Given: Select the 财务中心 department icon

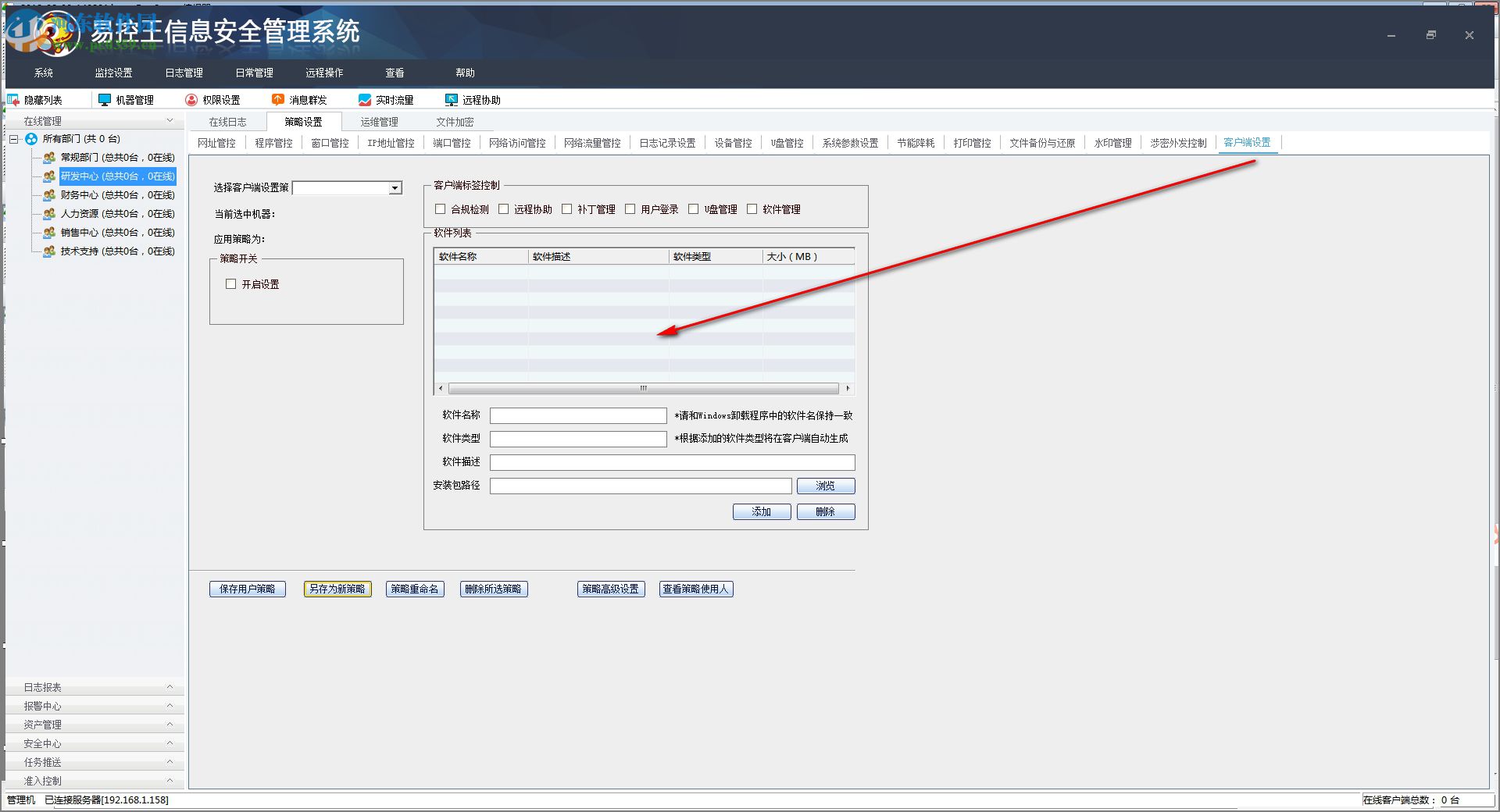Looking at the screenshot, I should (49, 195).
